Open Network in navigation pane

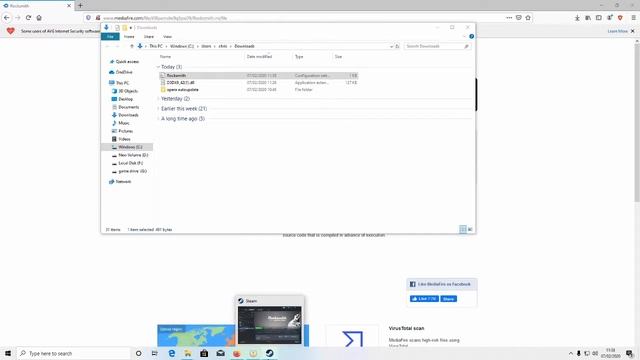pos(123,182)
